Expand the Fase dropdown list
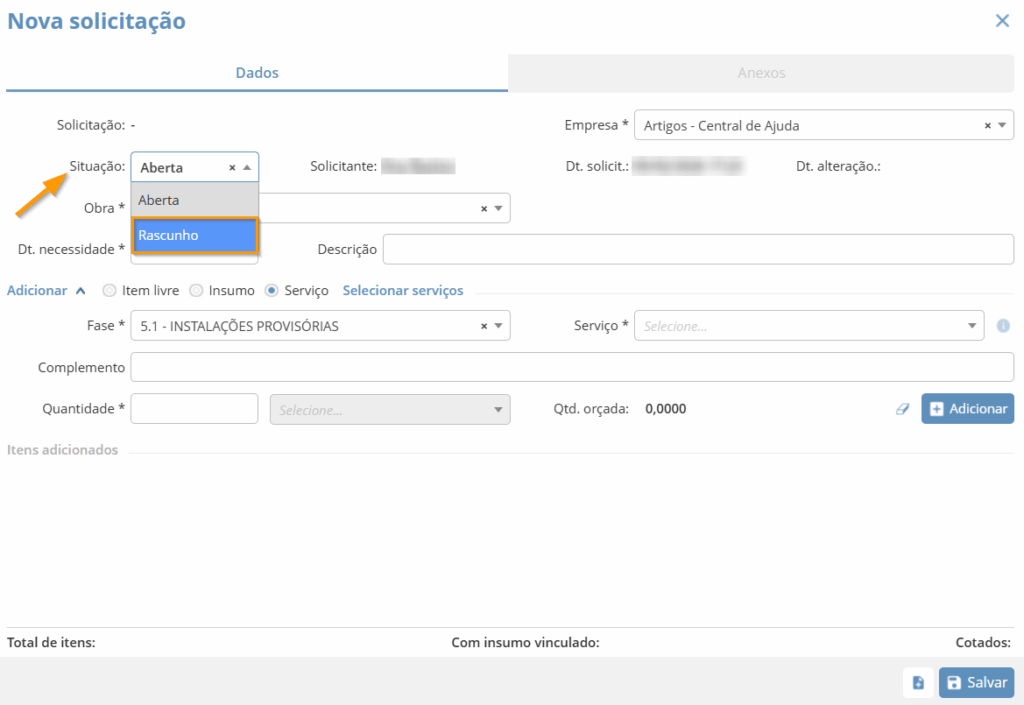 499,326
